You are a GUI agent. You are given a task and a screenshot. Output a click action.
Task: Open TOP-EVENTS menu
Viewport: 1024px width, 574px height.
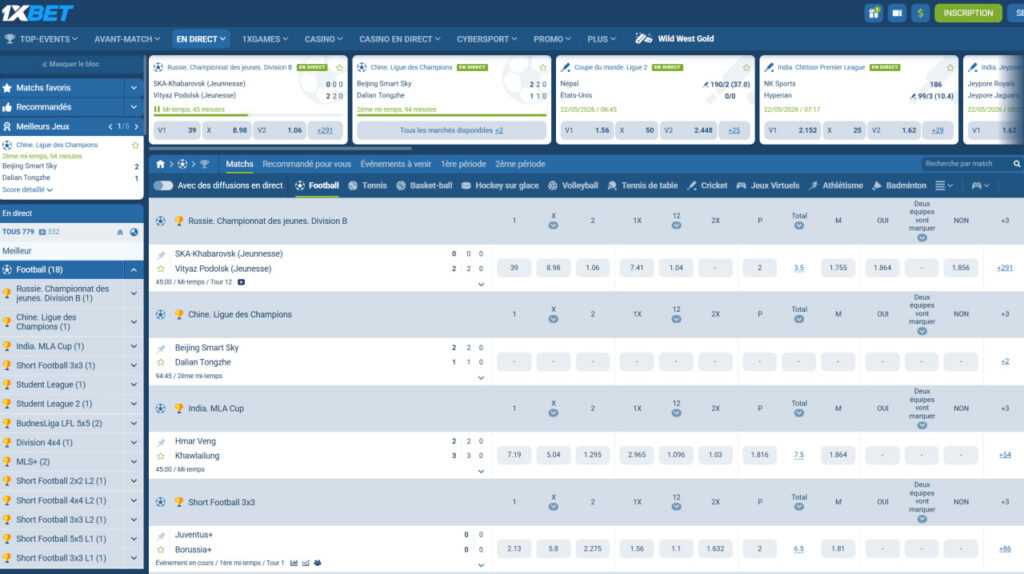(x=42, y=39)
